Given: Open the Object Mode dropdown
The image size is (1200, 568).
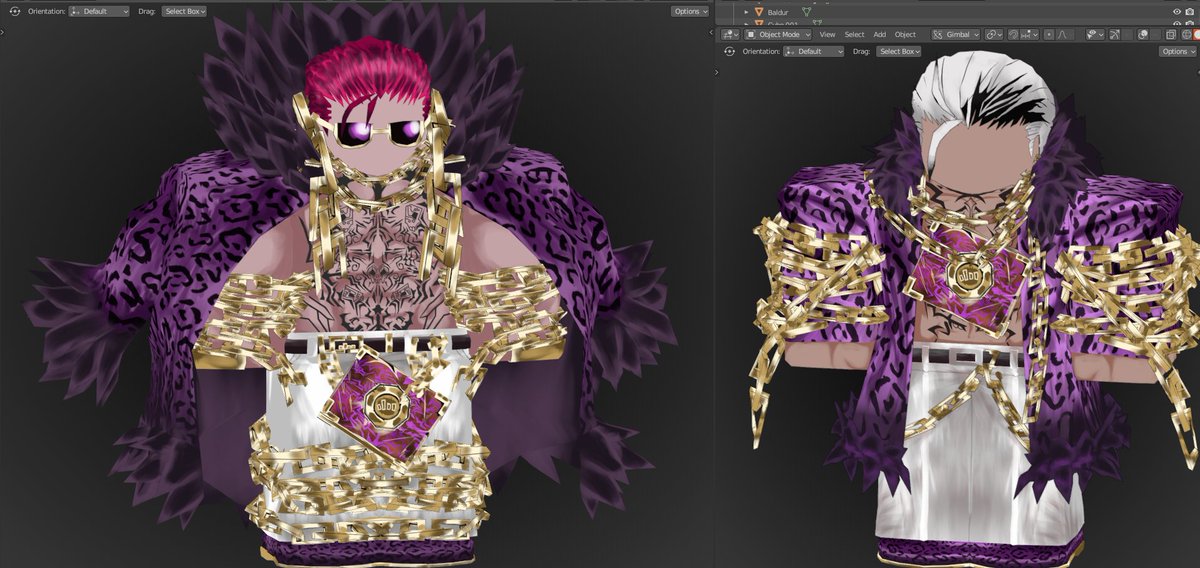Looking at the screenshot, I should 777,34.
